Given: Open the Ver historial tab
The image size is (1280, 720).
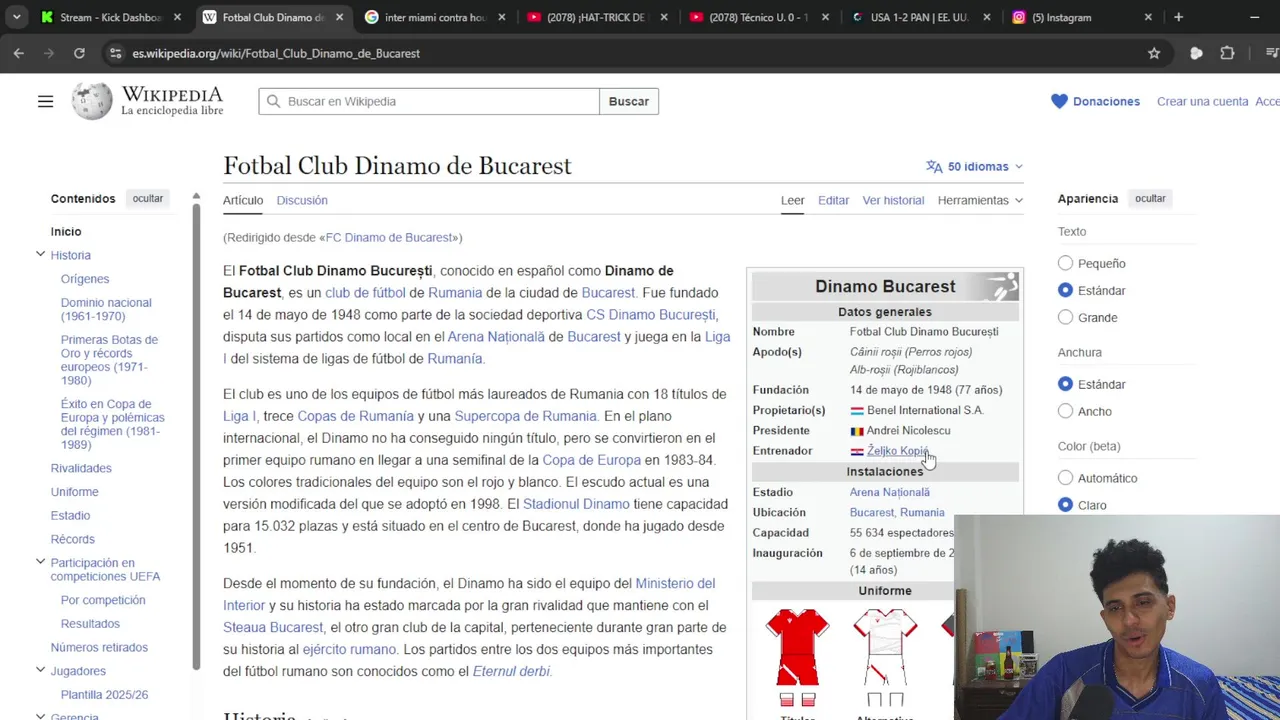Looking at the screenshot, I should tap(893, 200).
